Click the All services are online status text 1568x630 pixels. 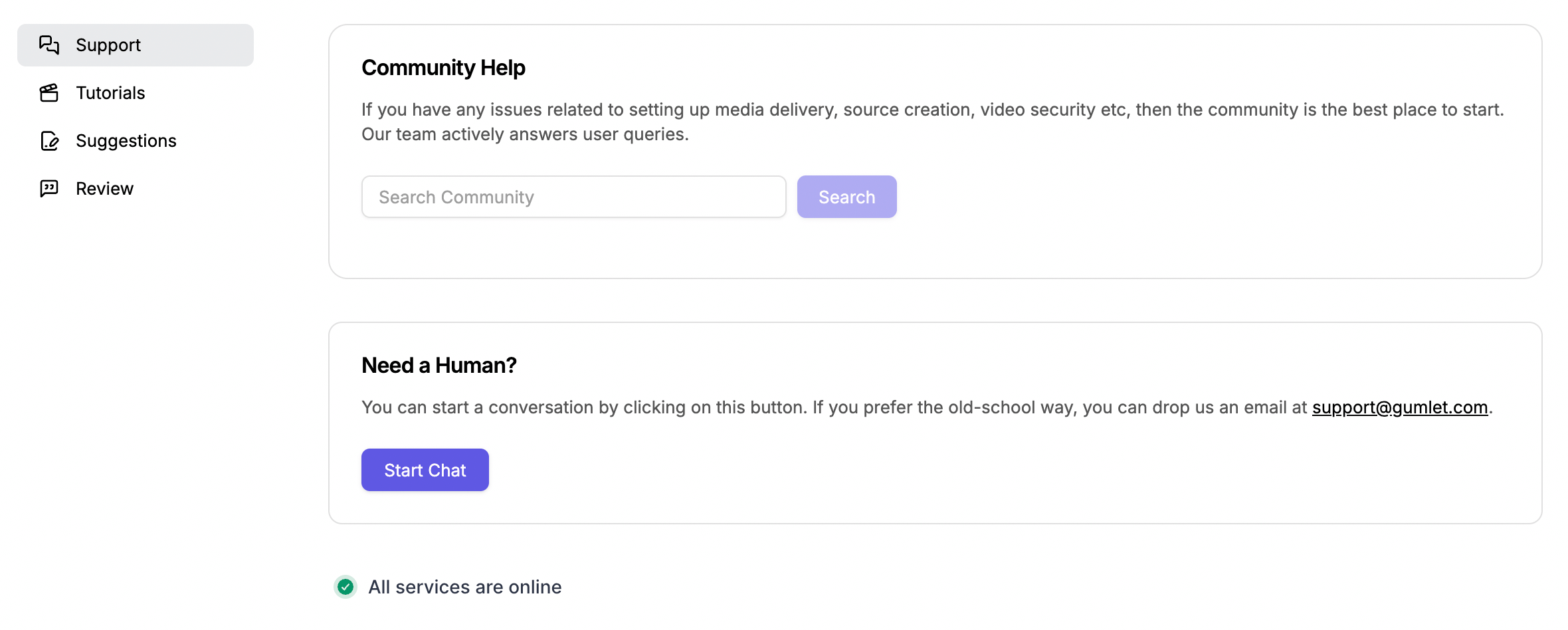pyautogui.click(x=465, y=587)
